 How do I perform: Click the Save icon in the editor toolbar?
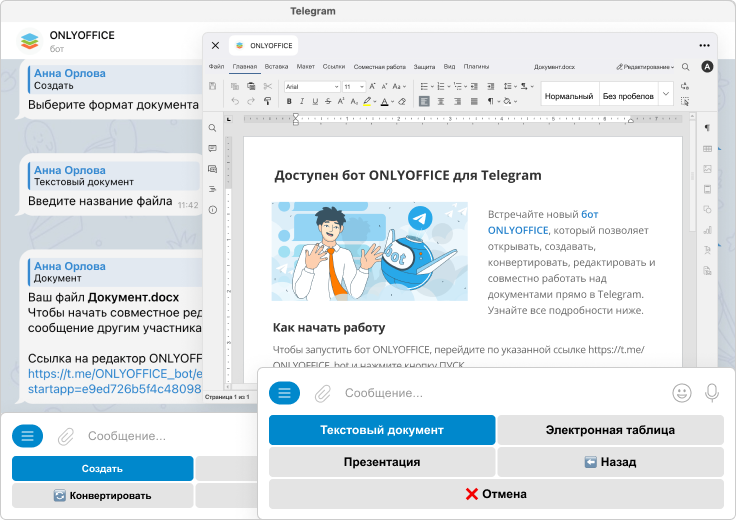(213, 86)
